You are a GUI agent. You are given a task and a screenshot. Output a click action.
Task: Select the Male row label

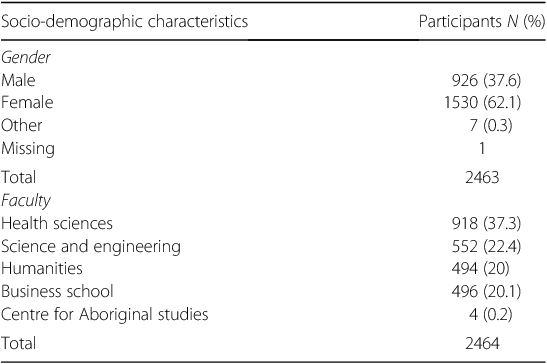click(18, 80)
